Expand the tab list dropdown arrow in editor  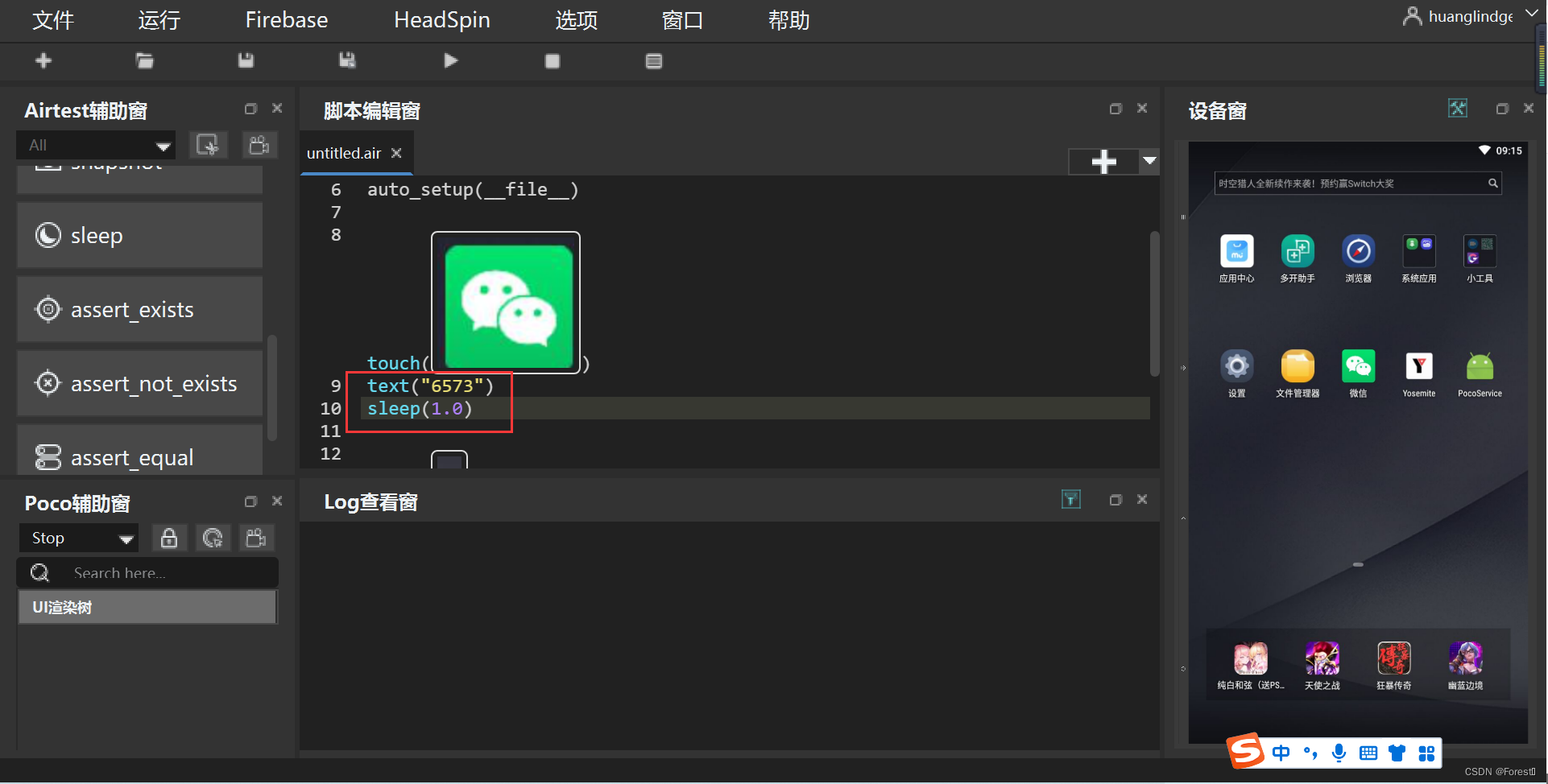click(x=1149, y=161)
